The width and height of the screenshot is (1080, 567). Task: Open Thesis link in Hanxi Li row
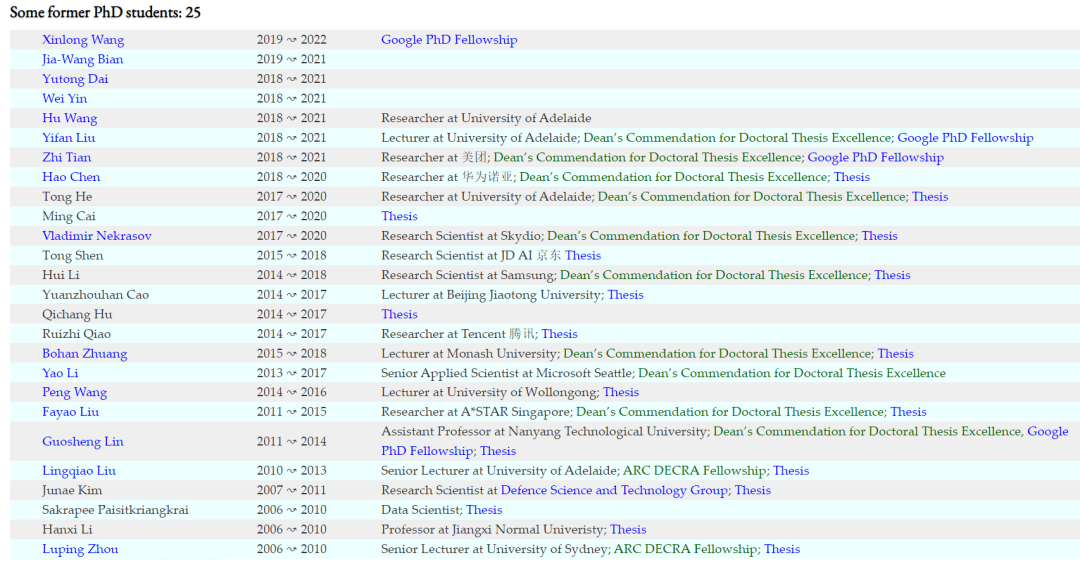pos(628,530)
